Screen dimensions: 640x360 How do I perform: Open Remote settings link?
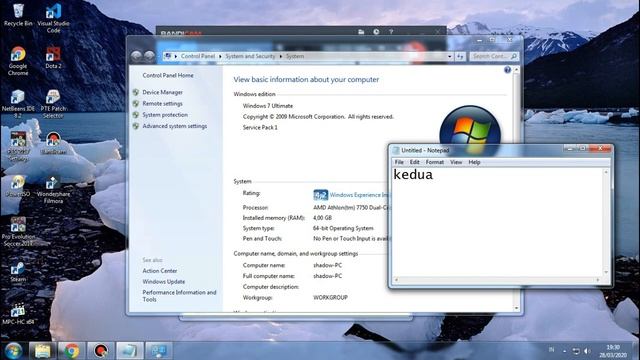click(x=162, y=104)
